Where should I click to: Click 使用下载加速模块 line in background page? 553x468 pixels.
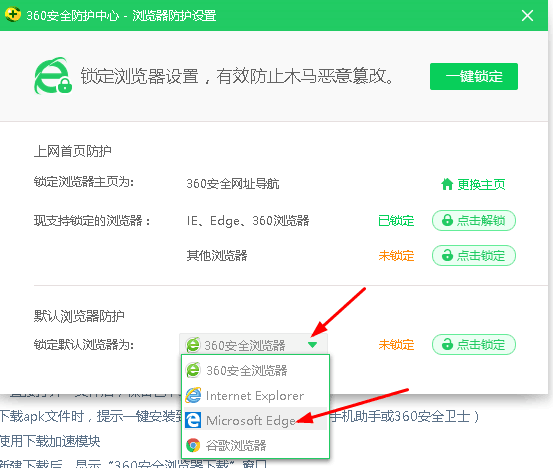coord(50,441)
